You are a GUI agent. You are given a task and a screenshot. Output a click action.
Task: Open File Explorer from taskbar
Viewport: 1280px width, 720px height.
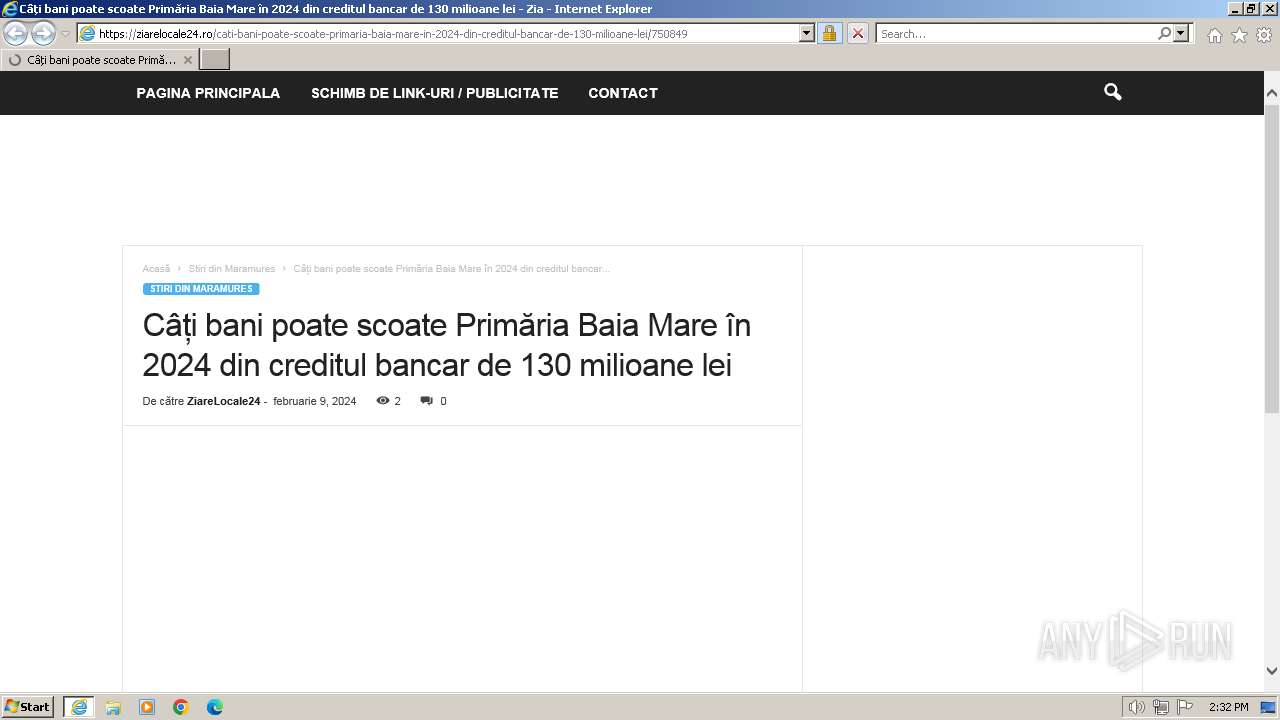(113, 707)
